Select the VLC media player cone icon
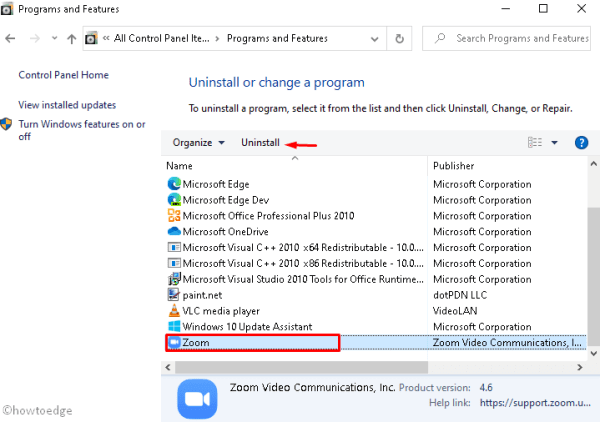Screen dimensions: 600x422 pos(174,310)
